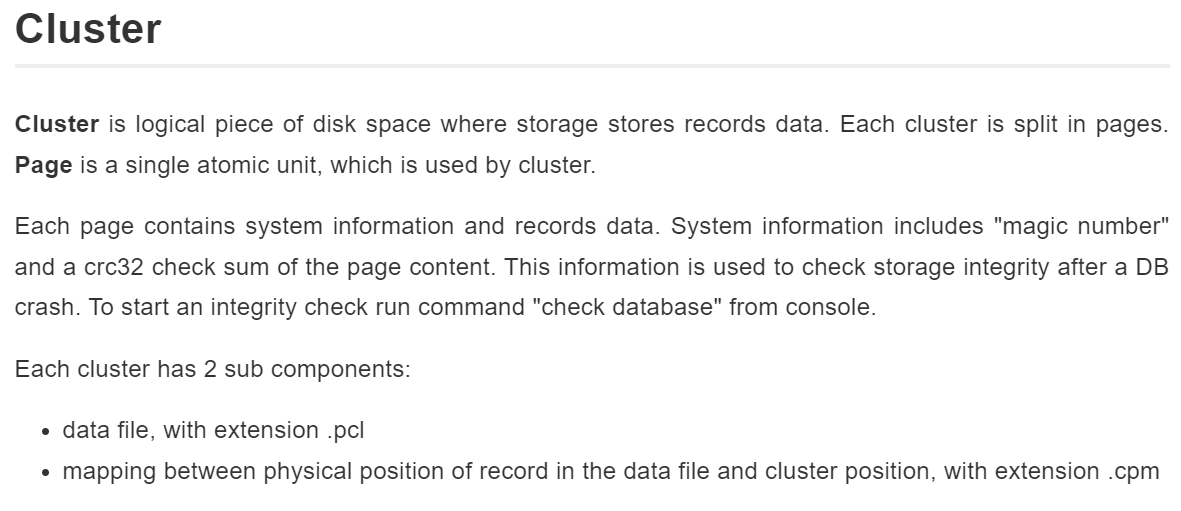This screenshot has width=1181, height=511.
Task: Click the "Cluster" page heading
Action: pyautogui.click(x=88, y=29)
